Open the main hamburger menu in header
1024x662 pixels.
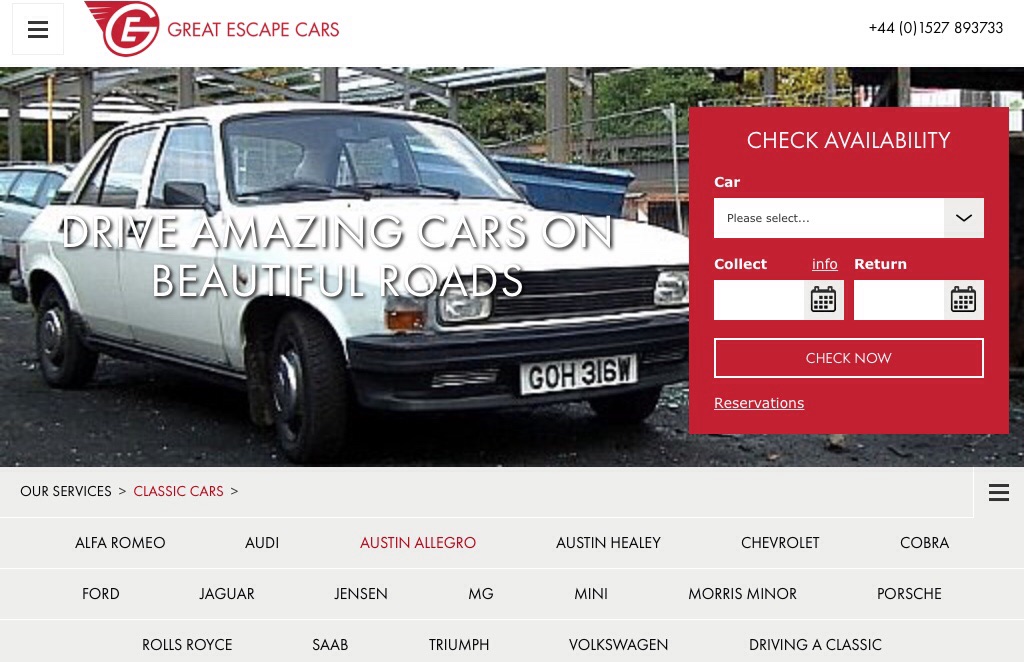coord(38,29)
